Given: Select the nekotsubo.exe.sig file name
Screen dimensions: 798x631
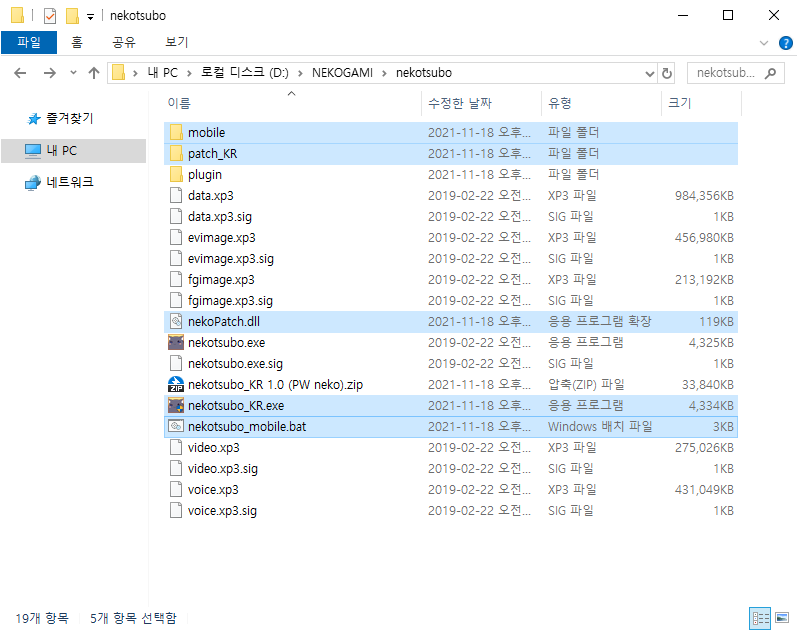Looking at the screenshot, I should click(235, 364).
